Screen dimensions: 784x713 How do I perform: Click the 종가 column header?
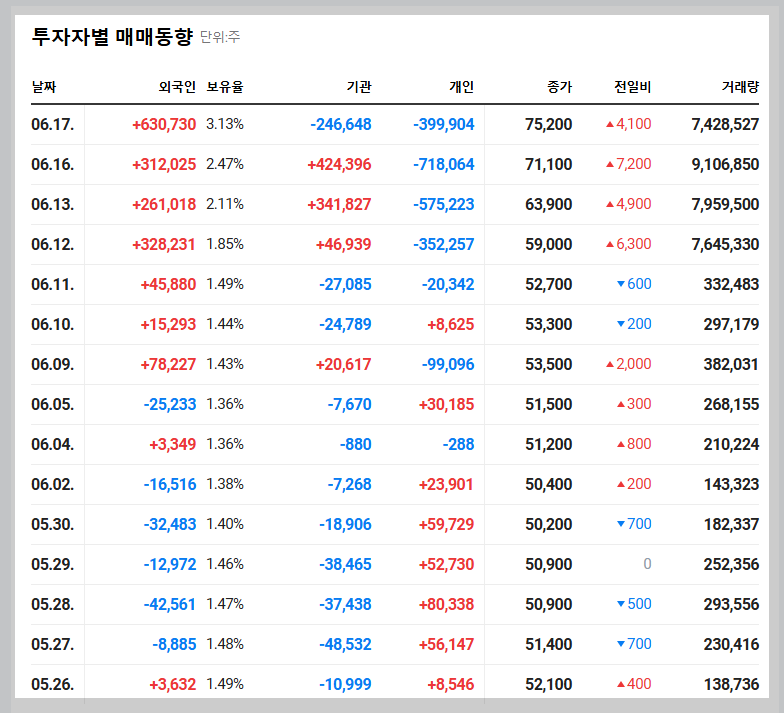[560, 87]
